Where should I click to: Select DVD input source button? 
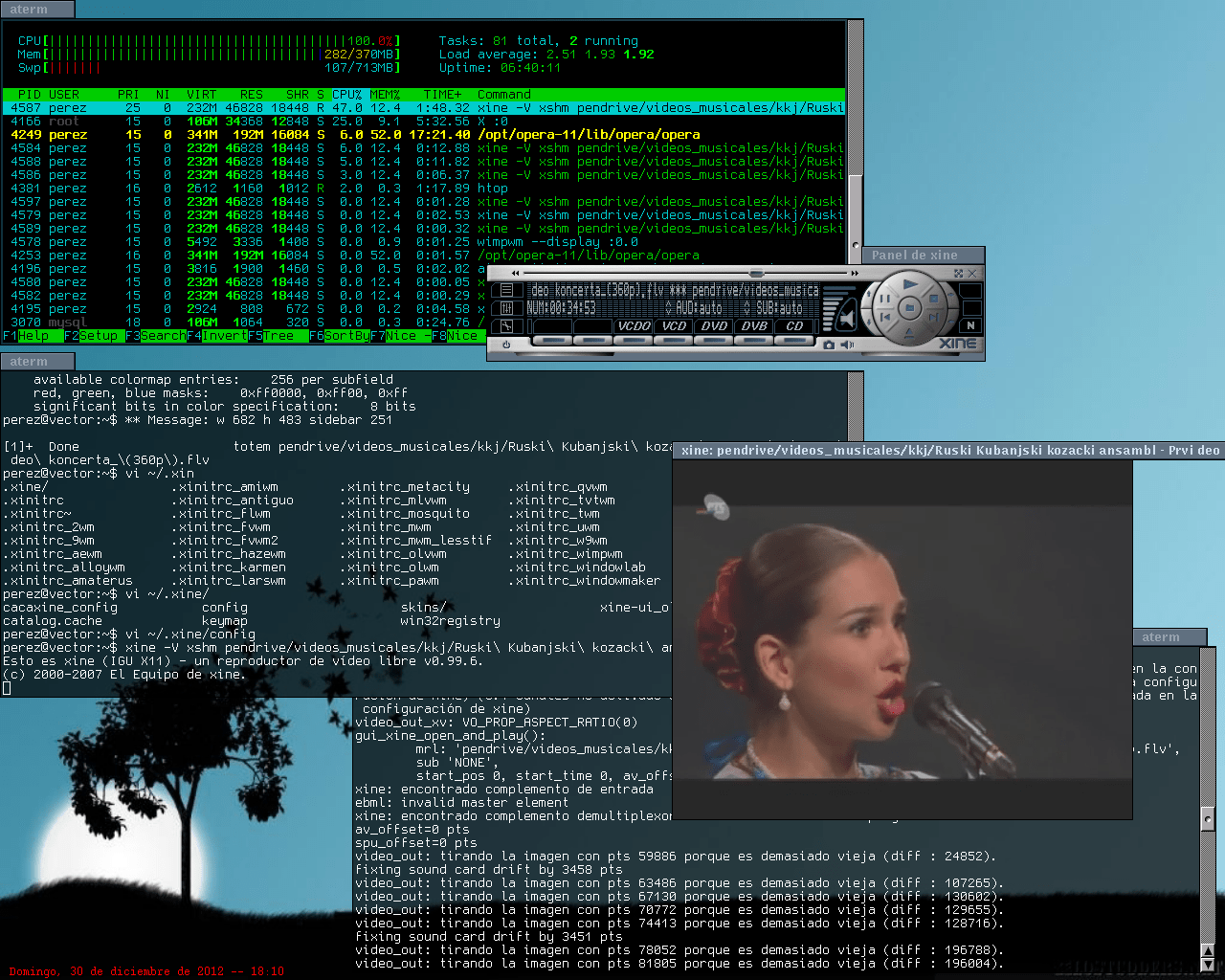click(x=714, y=326)
